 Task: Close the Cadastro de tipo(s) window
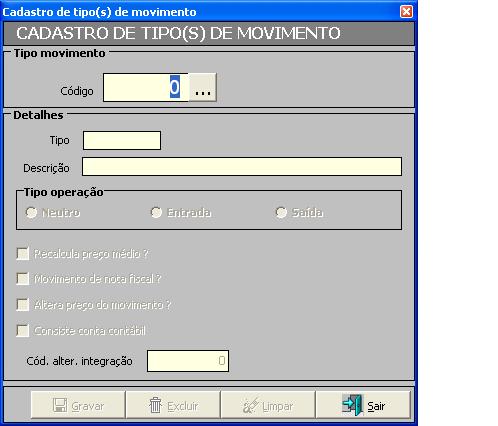click(x=406, y=12)
